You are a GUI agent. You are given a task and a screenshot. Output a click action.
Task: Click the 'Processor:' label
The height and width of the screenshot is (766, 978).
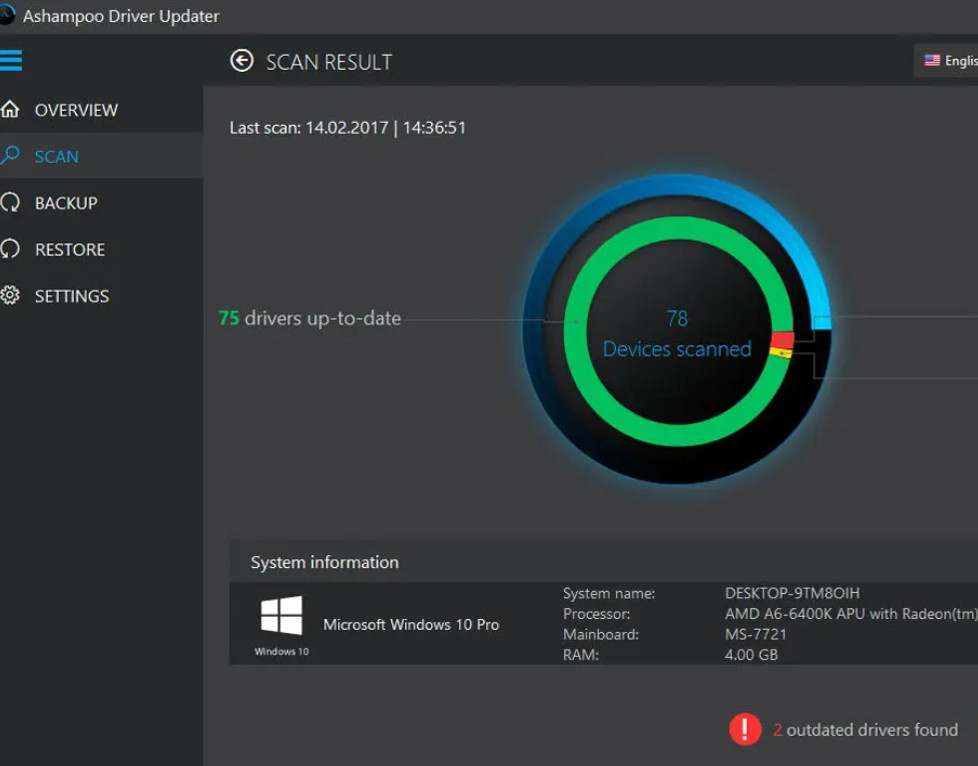pyautogui.click(x=596, y=614)
